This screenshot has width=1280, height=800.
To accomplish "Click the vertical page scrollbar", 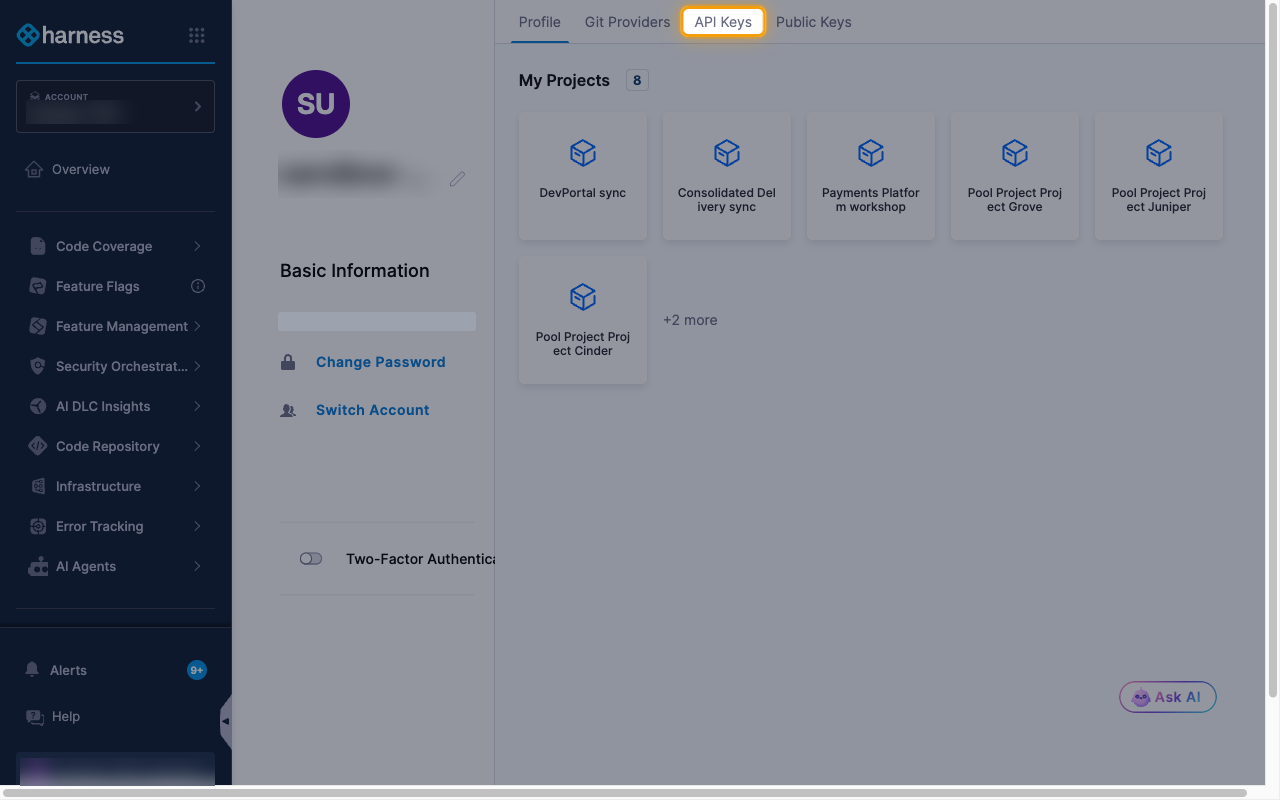I will coord(1273,350).
